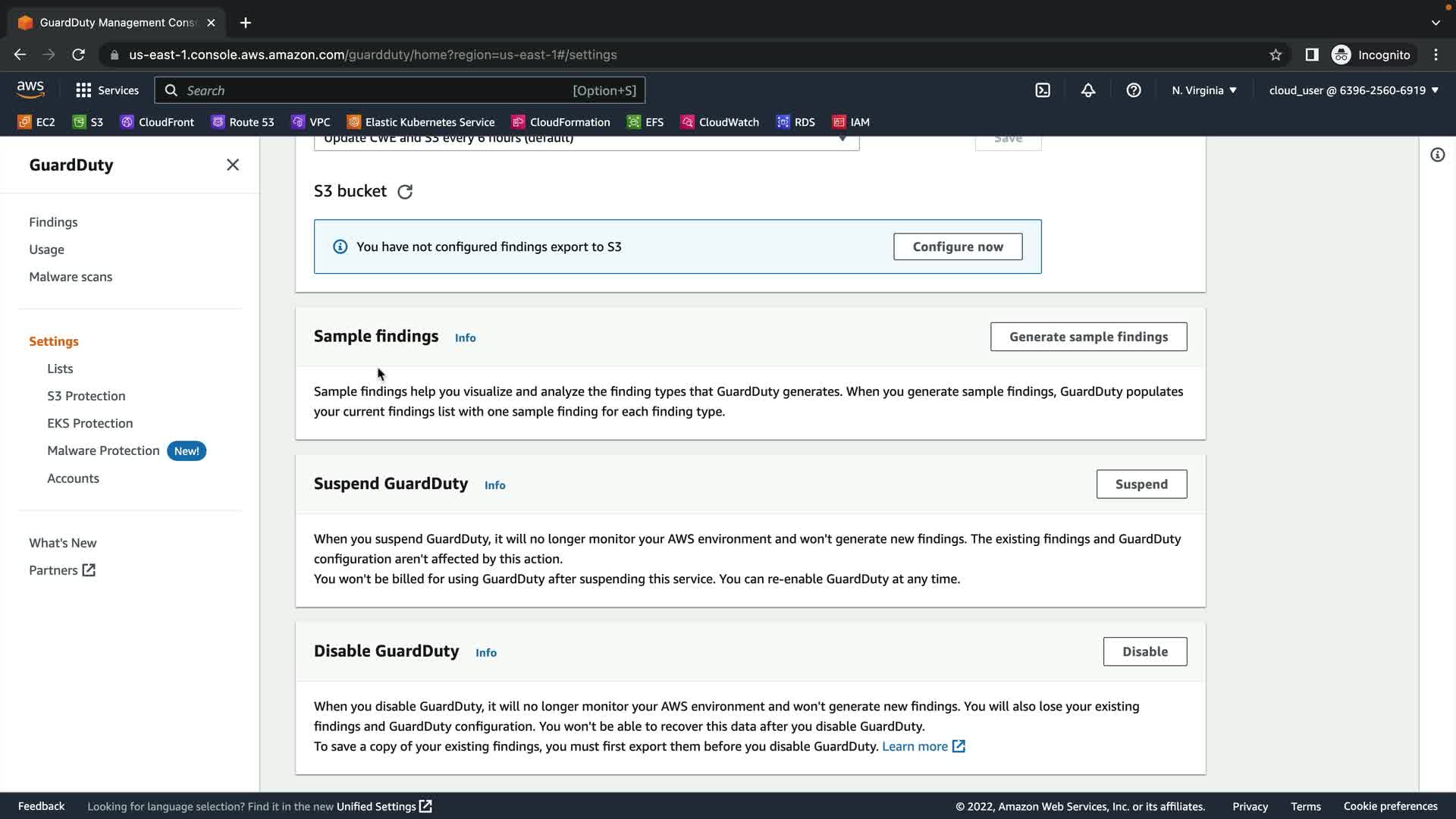Screen dimensions: 1456x819
Task: Expand the N. Virginia region dropdown
Action: click(x=1203, y=90)
